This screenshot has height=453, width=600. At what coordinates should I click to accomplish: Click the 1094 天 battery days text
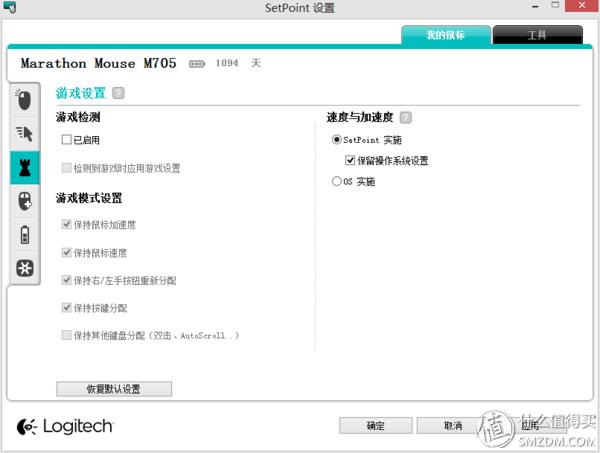tap(238, 63)
